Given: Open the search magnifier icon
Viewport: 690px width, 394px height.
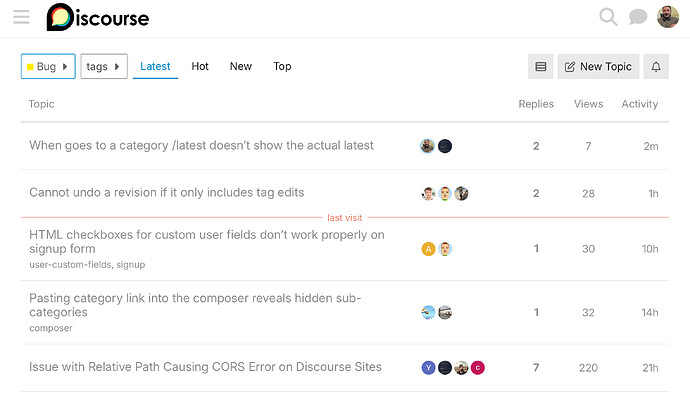Looking at the screenshot, I should click(x=608, y=17).
